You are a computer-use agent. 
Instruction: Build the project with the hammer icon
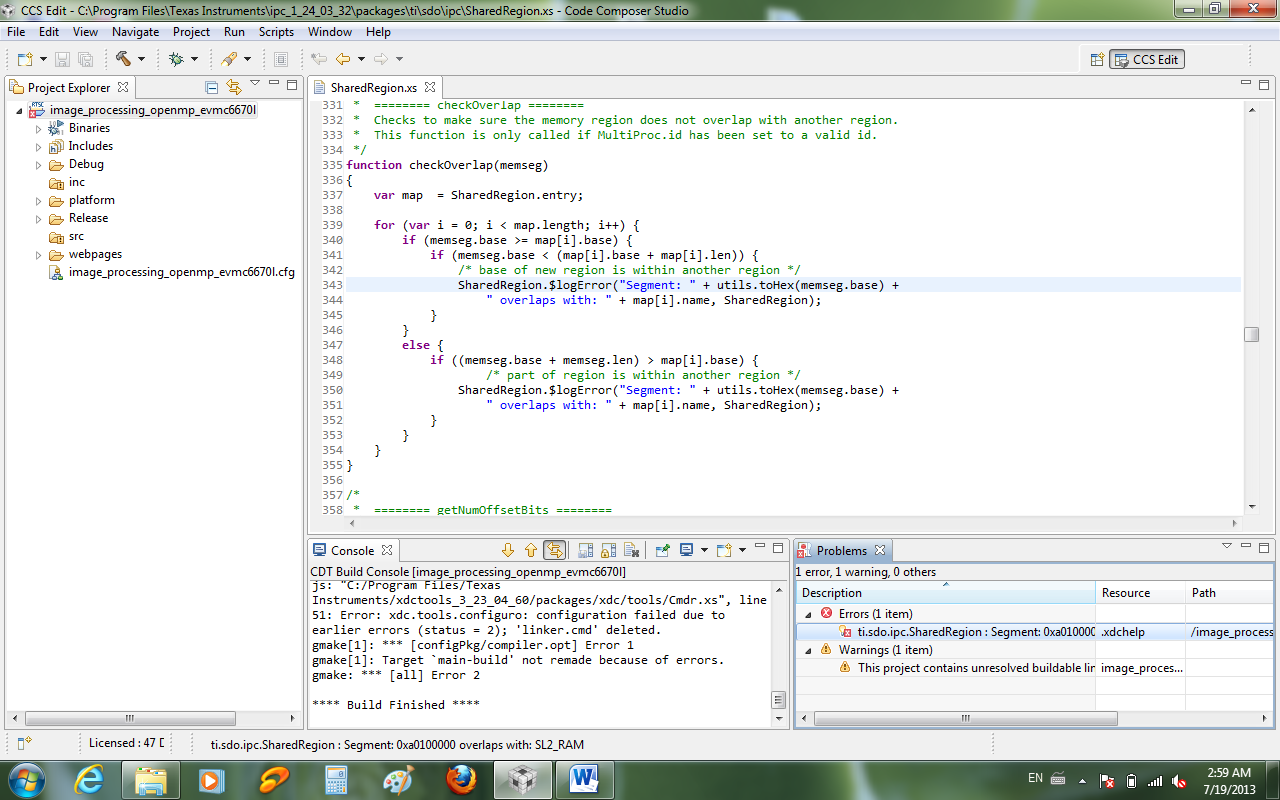click(x=123, y=60)
